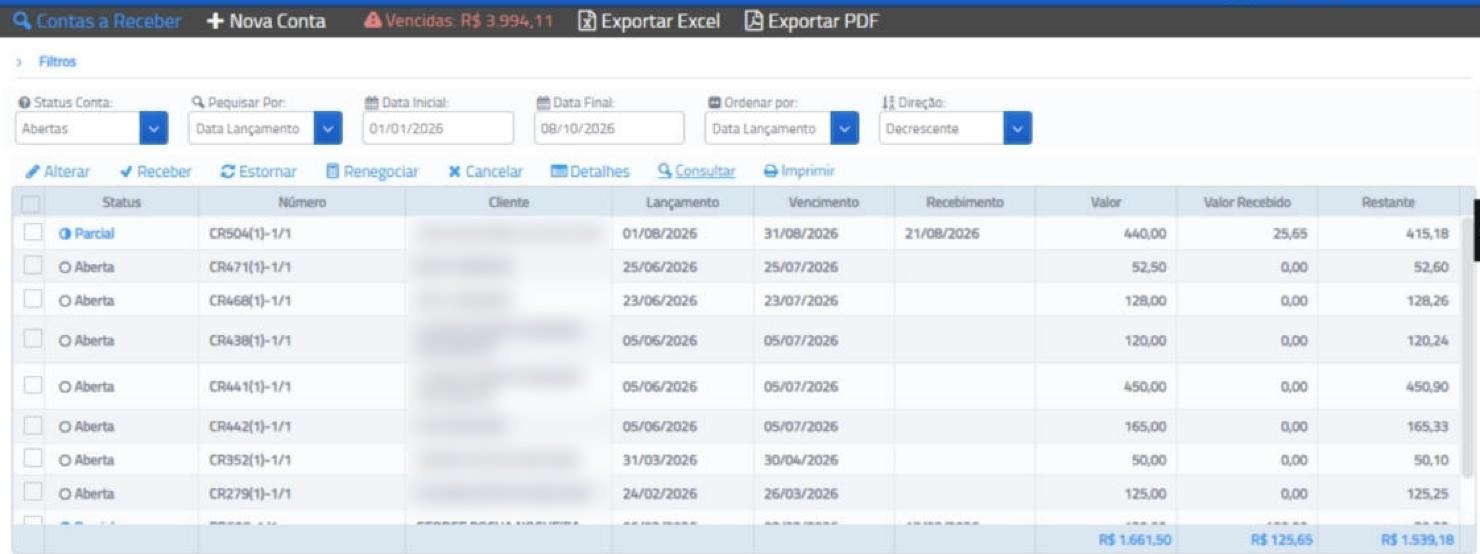This screenshot has height=554, width=1480.
Task: Check the row CR438(1)-1/1 checkbox
Action: (33, 338)
